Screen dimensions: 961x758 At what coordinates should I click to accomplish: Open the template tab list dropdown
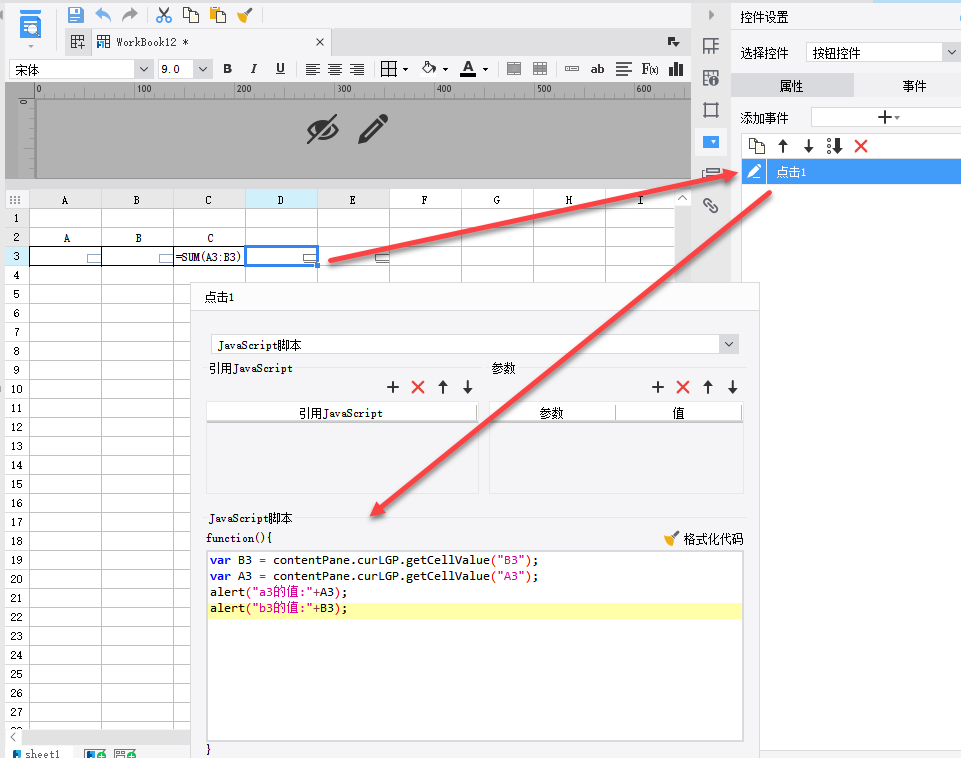click(673, 42)
